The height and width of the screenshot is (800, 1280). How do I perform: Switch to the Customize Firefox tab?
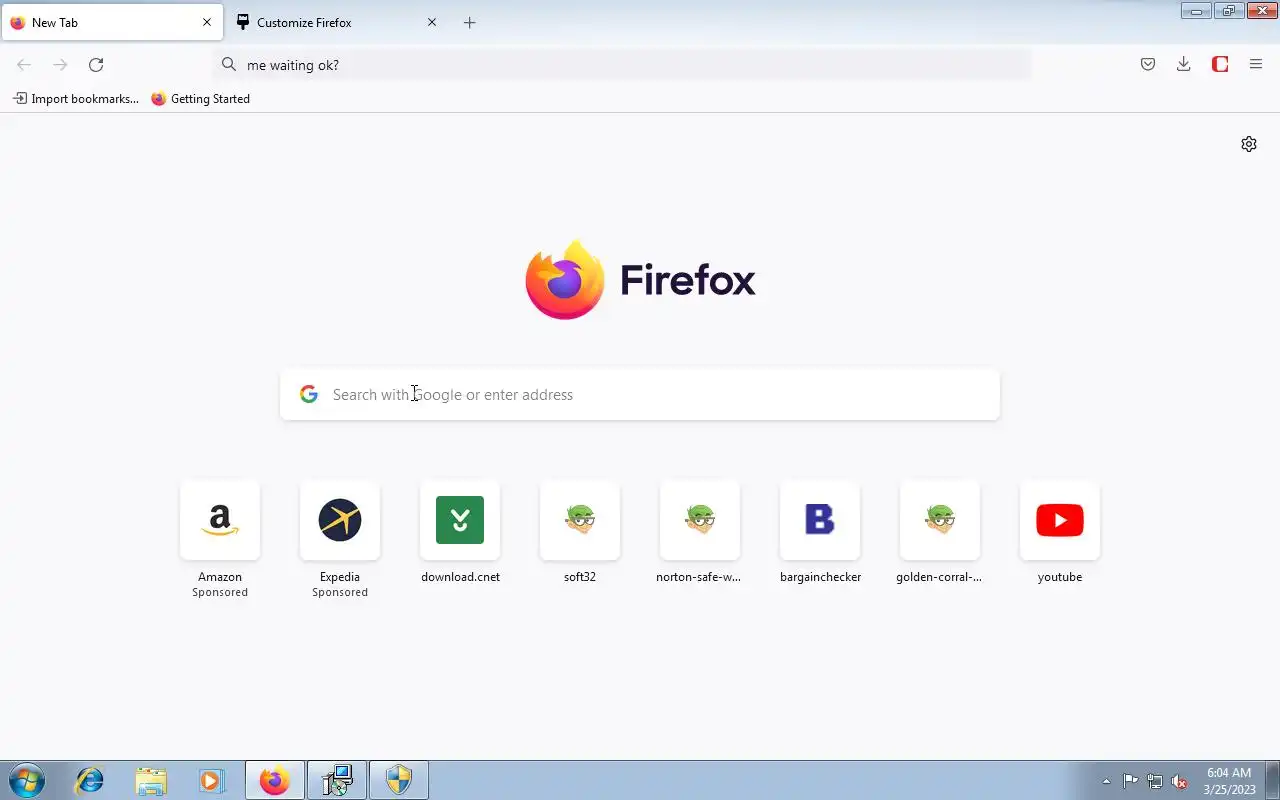(337, 22)
